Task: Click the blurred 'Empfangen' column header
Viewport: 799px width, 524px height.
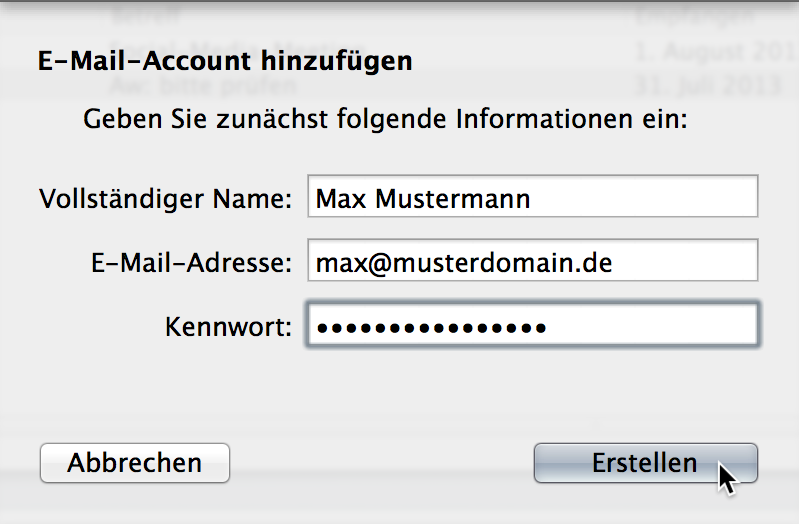Action: pos(694,16)
